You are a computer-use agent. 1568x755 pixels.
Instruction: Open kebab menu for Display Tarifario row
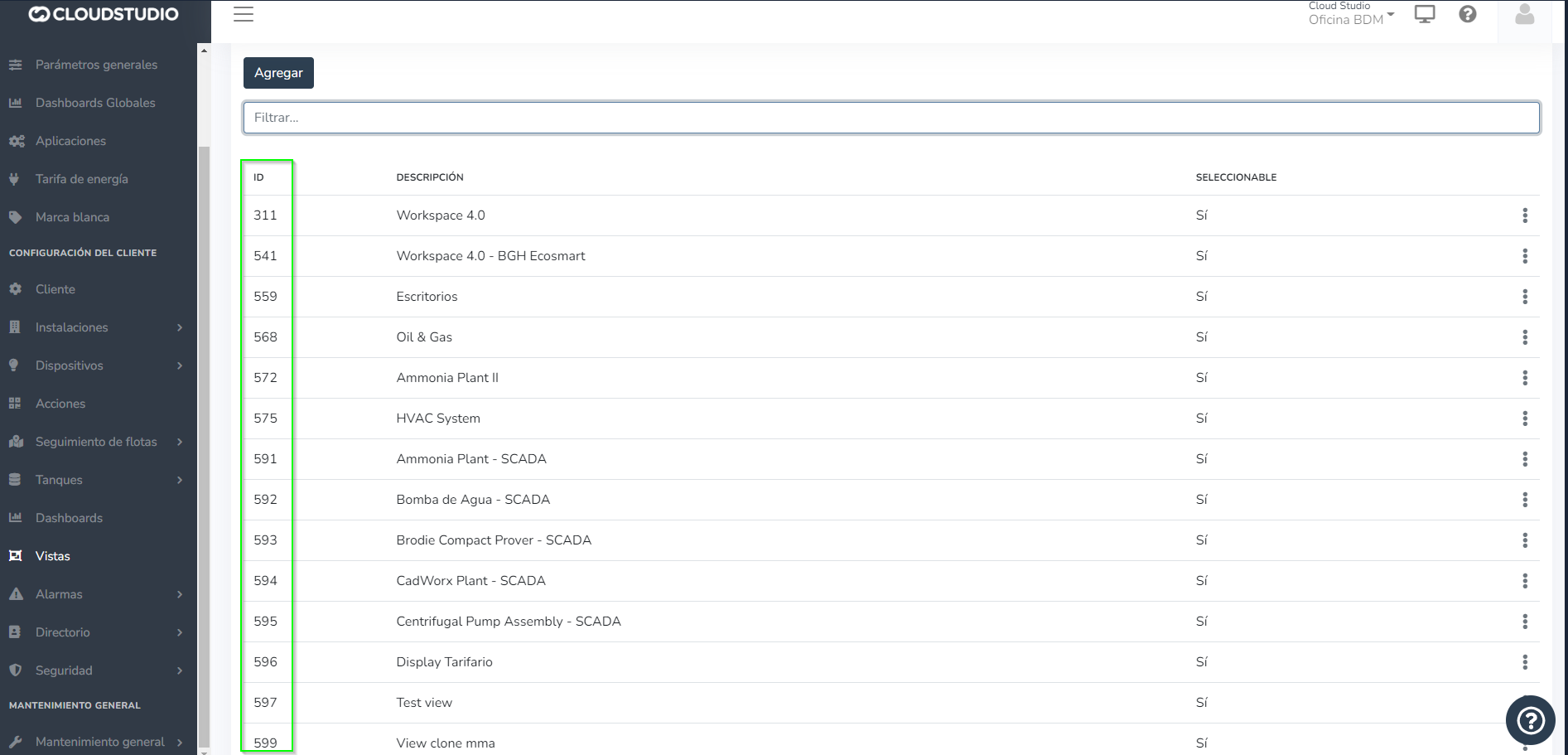click(1524, 662)
